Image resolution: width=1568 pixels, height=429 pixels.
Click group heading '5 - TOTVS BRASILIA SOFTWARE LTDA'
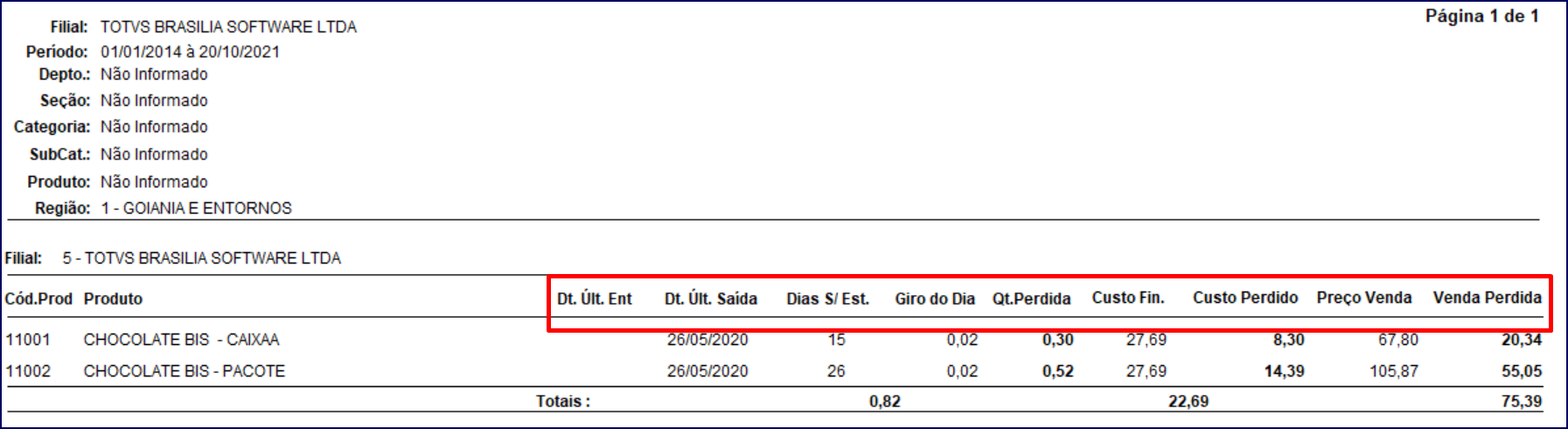(x=201, y=258)
